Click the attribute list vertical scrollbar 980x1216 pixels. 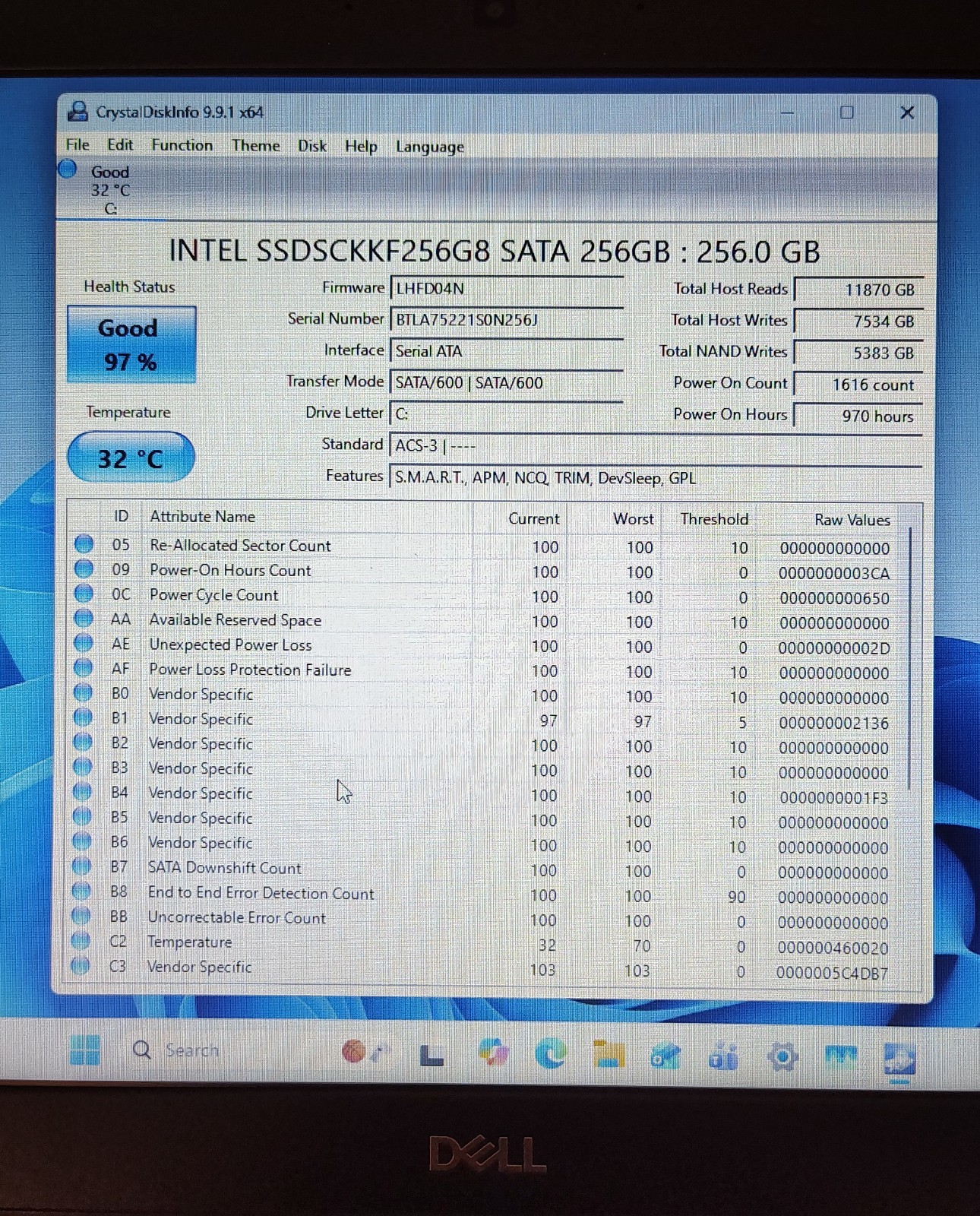(909, 658)
